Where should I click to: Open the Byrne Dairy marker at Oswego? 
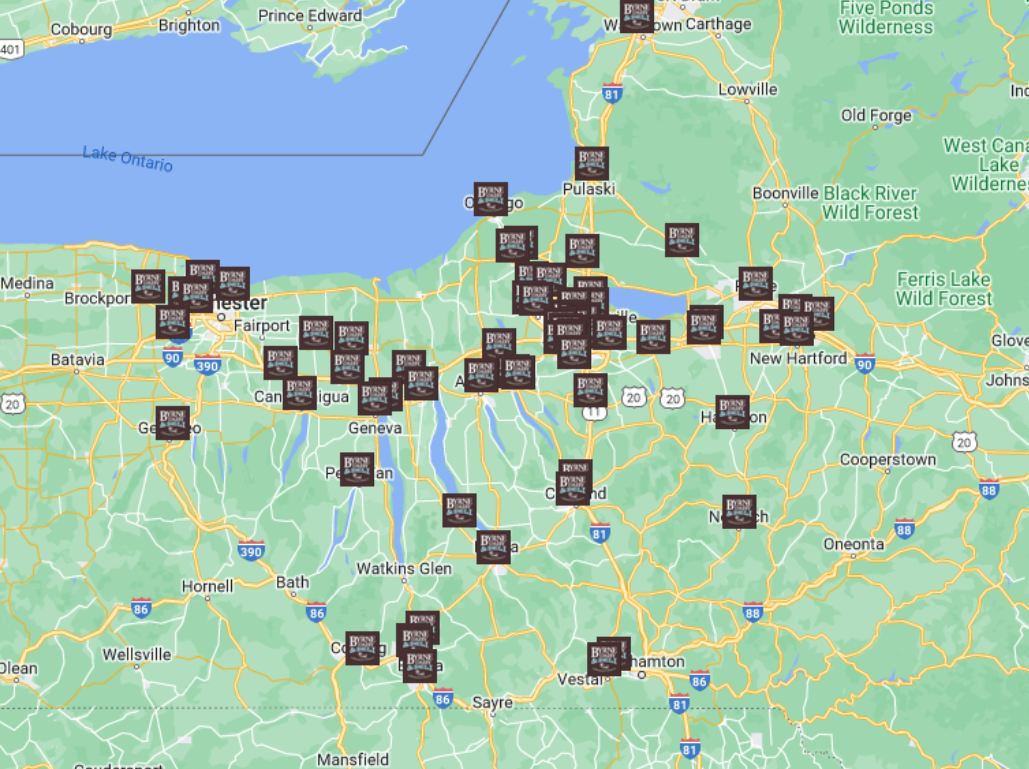(x=490, y=199)
